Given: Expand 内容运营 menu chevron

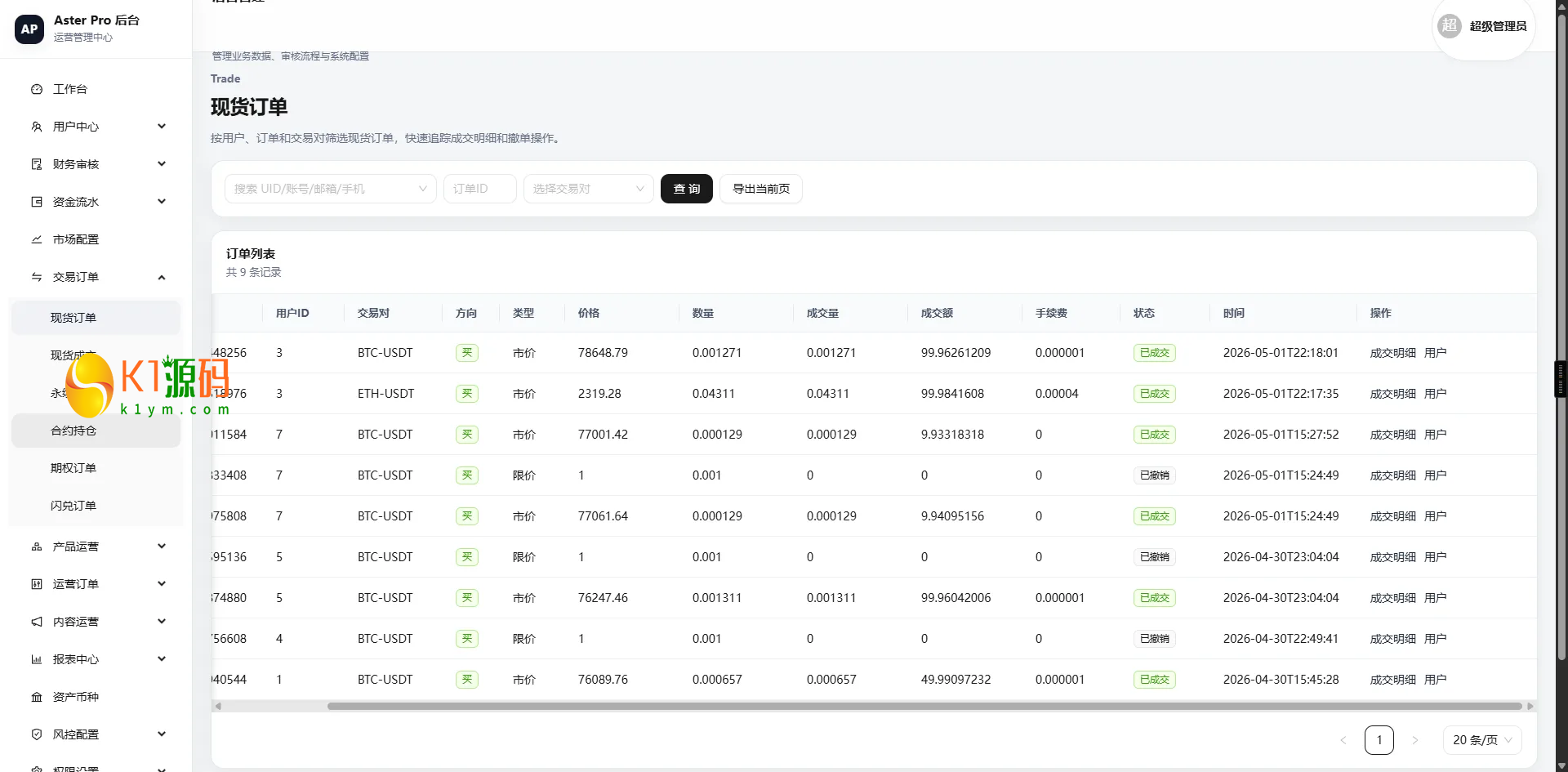Looking at the screenshot, I should 162,622.
